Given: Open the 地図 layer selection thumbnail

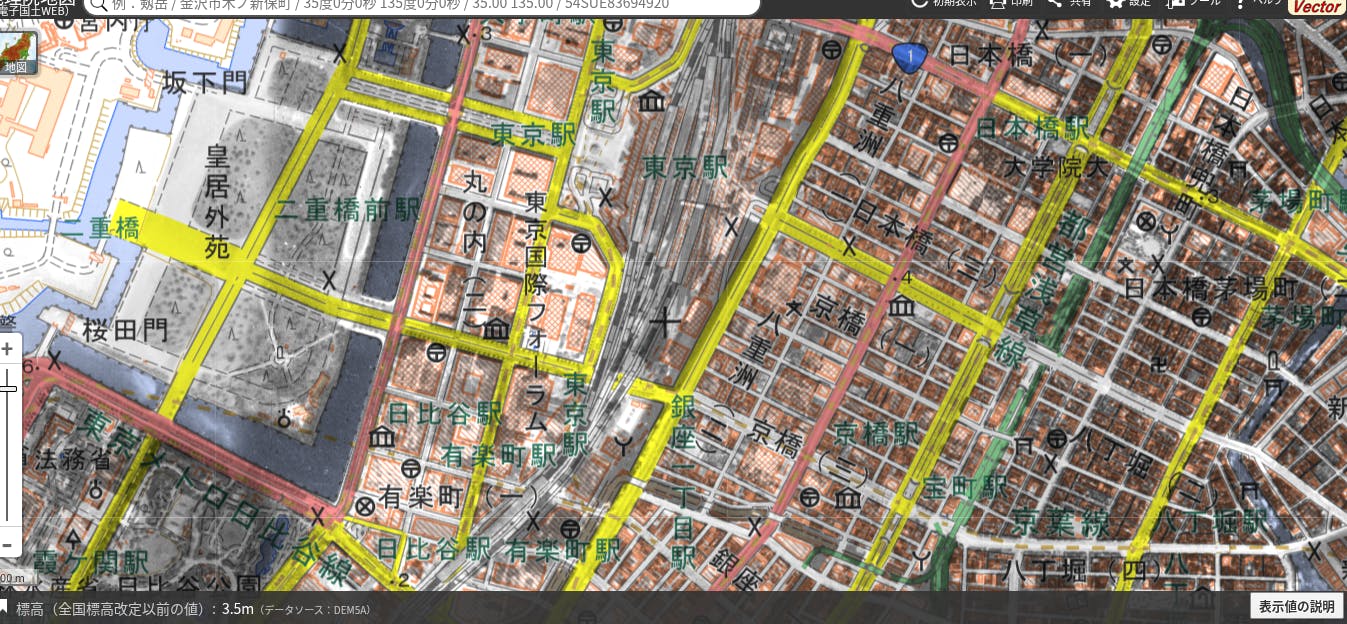Looking at the screenshot, I should 18,53.
